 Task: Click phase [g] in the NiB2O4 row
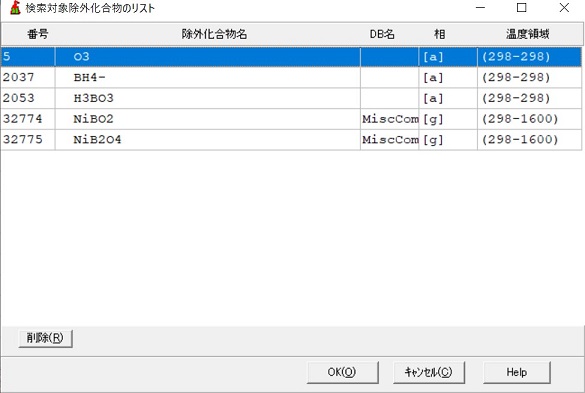448,140
